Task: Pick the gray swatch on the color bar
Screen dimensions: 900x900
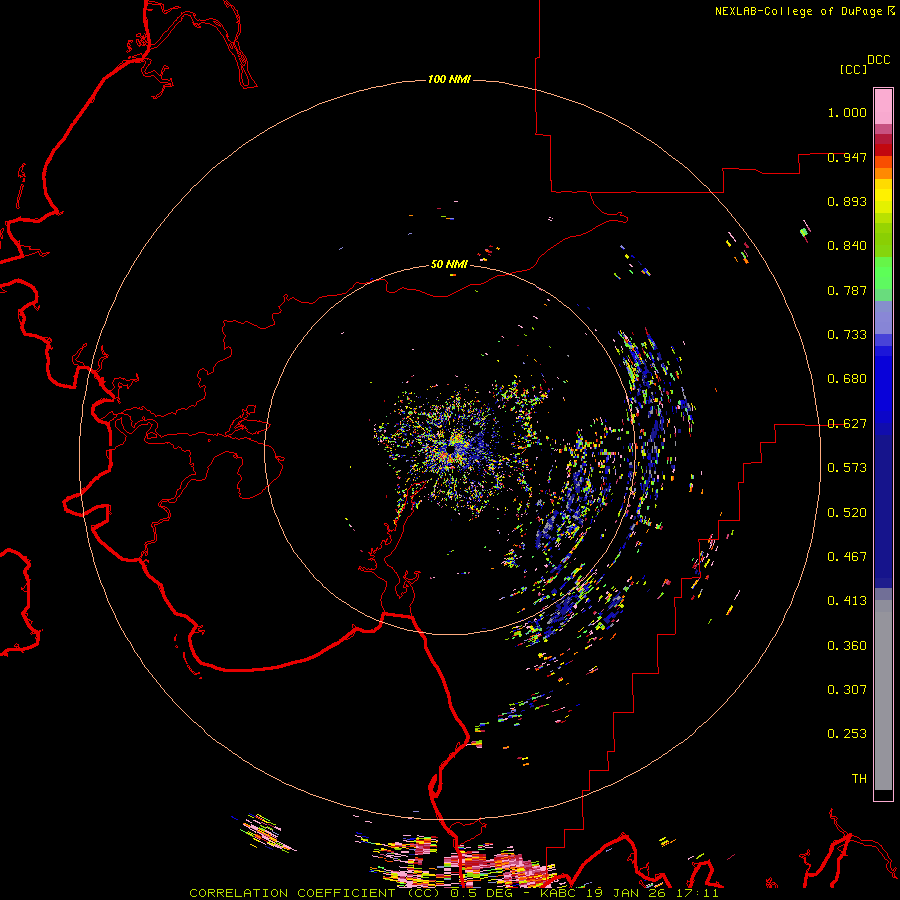Action: [883, 700]
